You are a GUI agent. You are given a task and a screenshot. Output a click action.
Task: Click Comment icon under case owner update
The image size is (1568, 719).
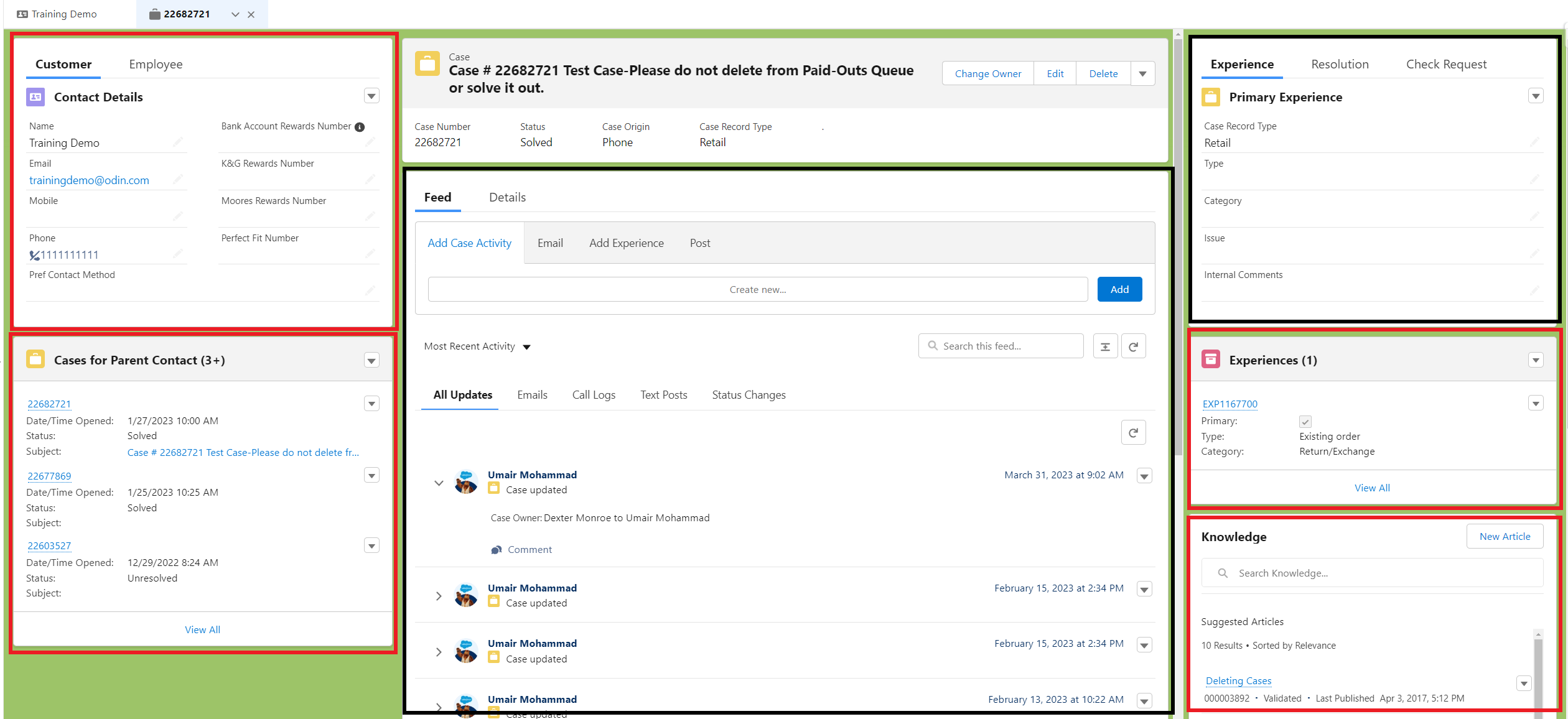pos(497,550)
